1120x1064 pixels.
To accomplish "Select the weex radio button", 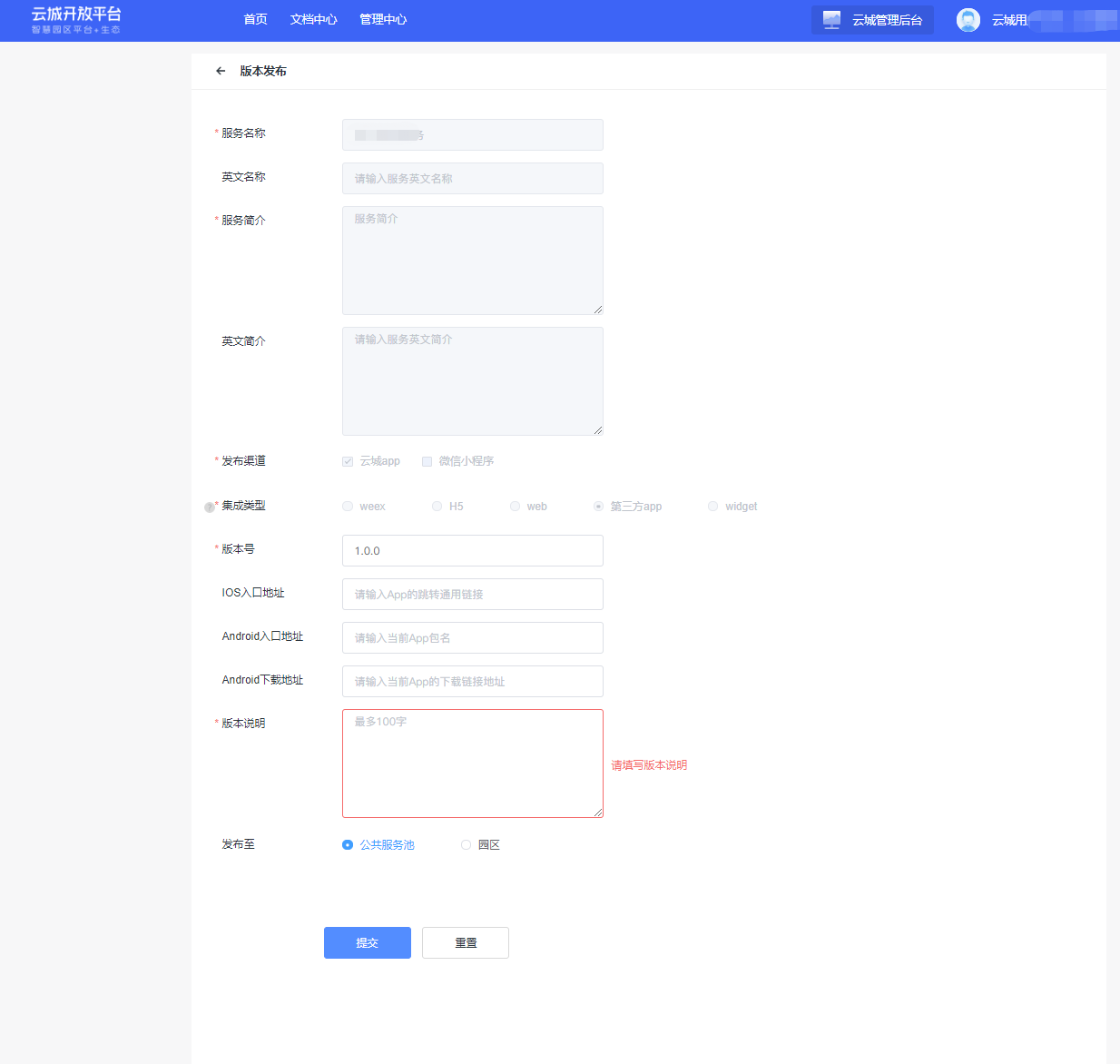I will pos(348,507).
